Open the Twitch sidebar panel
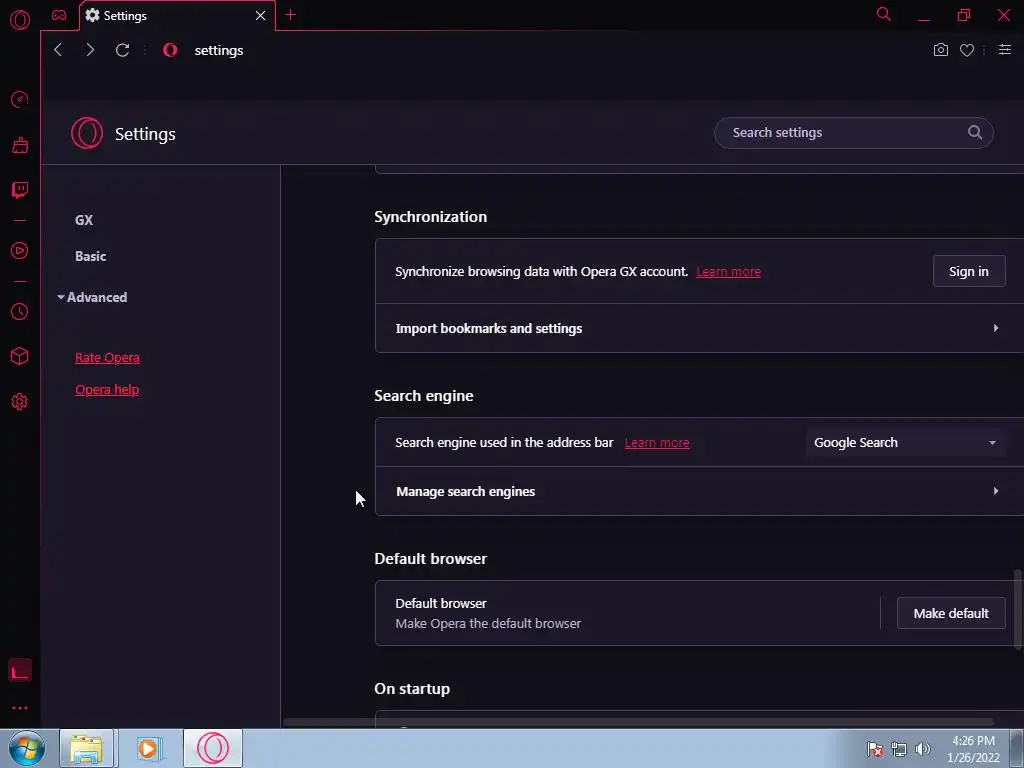The image size is (1024, 768). (20, 190)
